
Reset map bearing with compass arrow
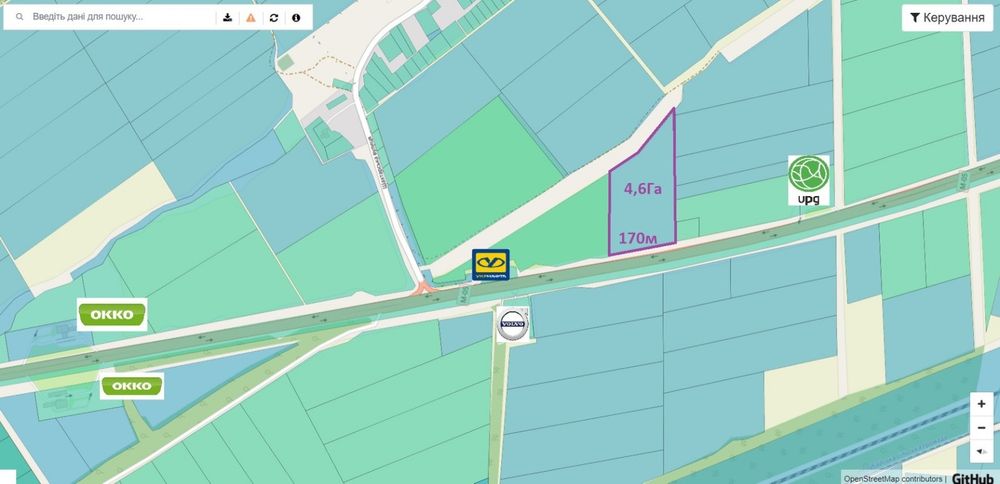click(x=982, y=451)
